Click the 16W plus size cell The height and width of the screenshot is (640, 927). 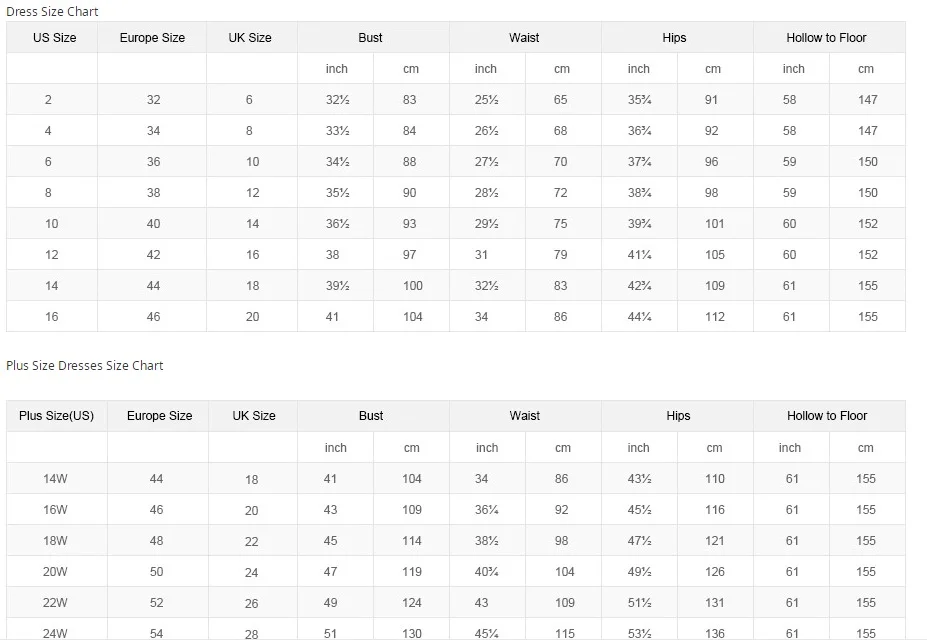click(55, 510)
